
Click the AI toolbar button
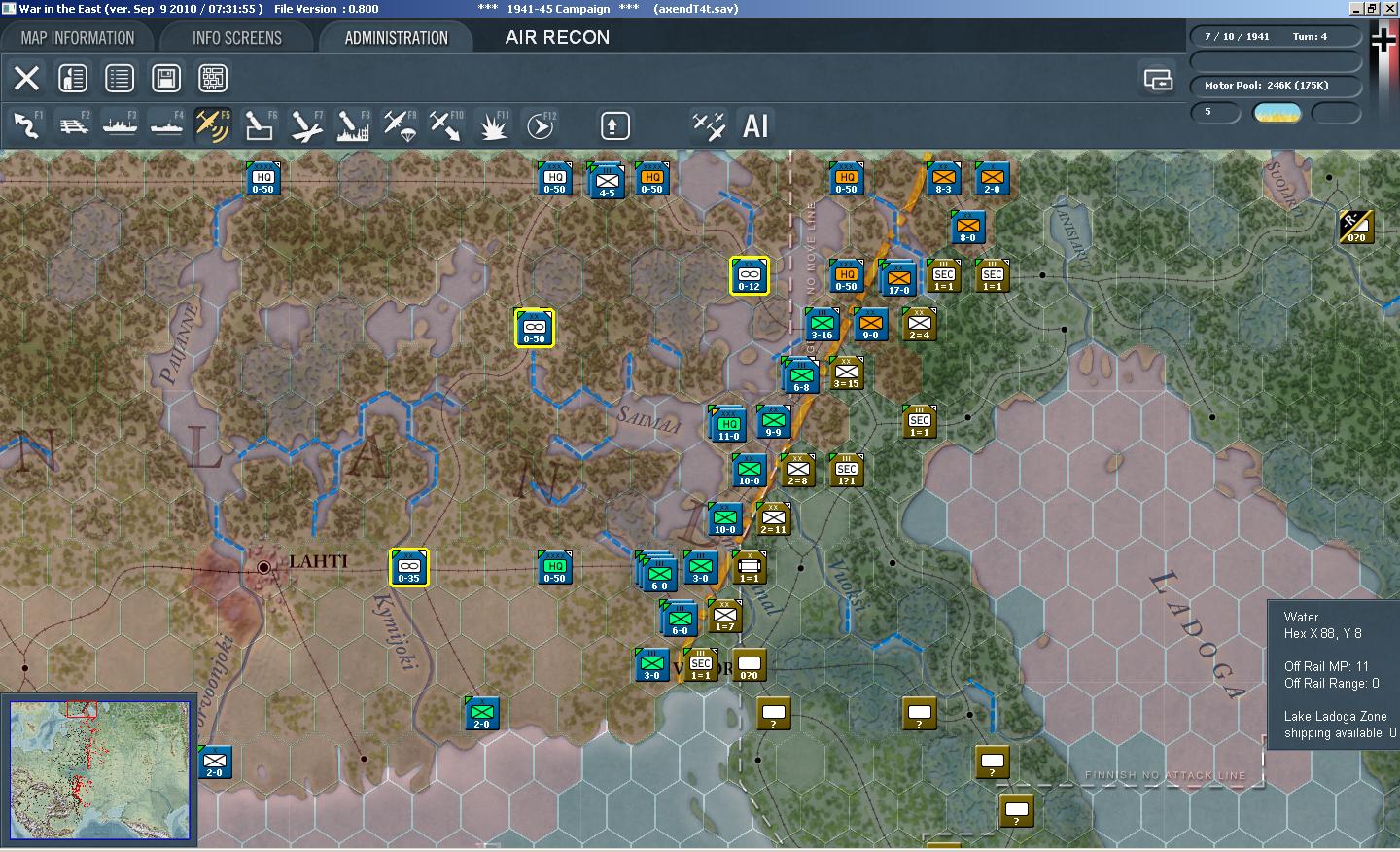(x=755, y=125)
